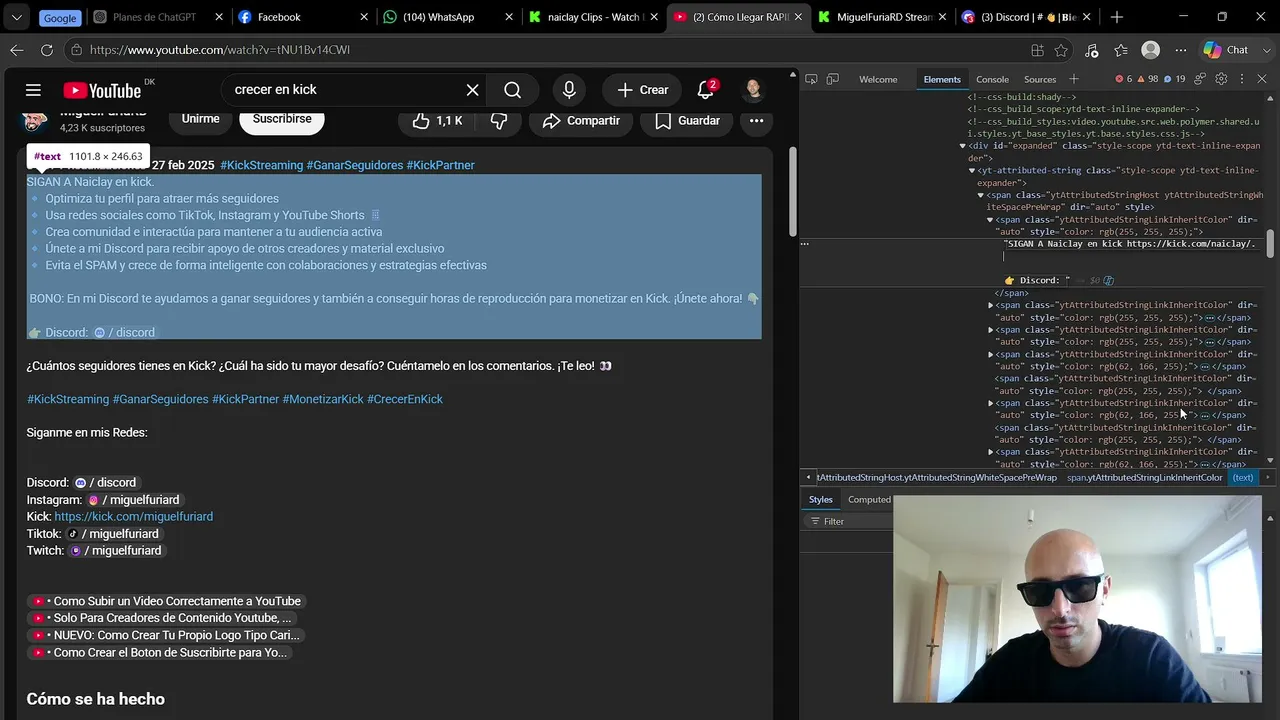The image size is (1280, 720).
Task: Open more actions menu beside Guardar
Action: [x=757, y=121]
